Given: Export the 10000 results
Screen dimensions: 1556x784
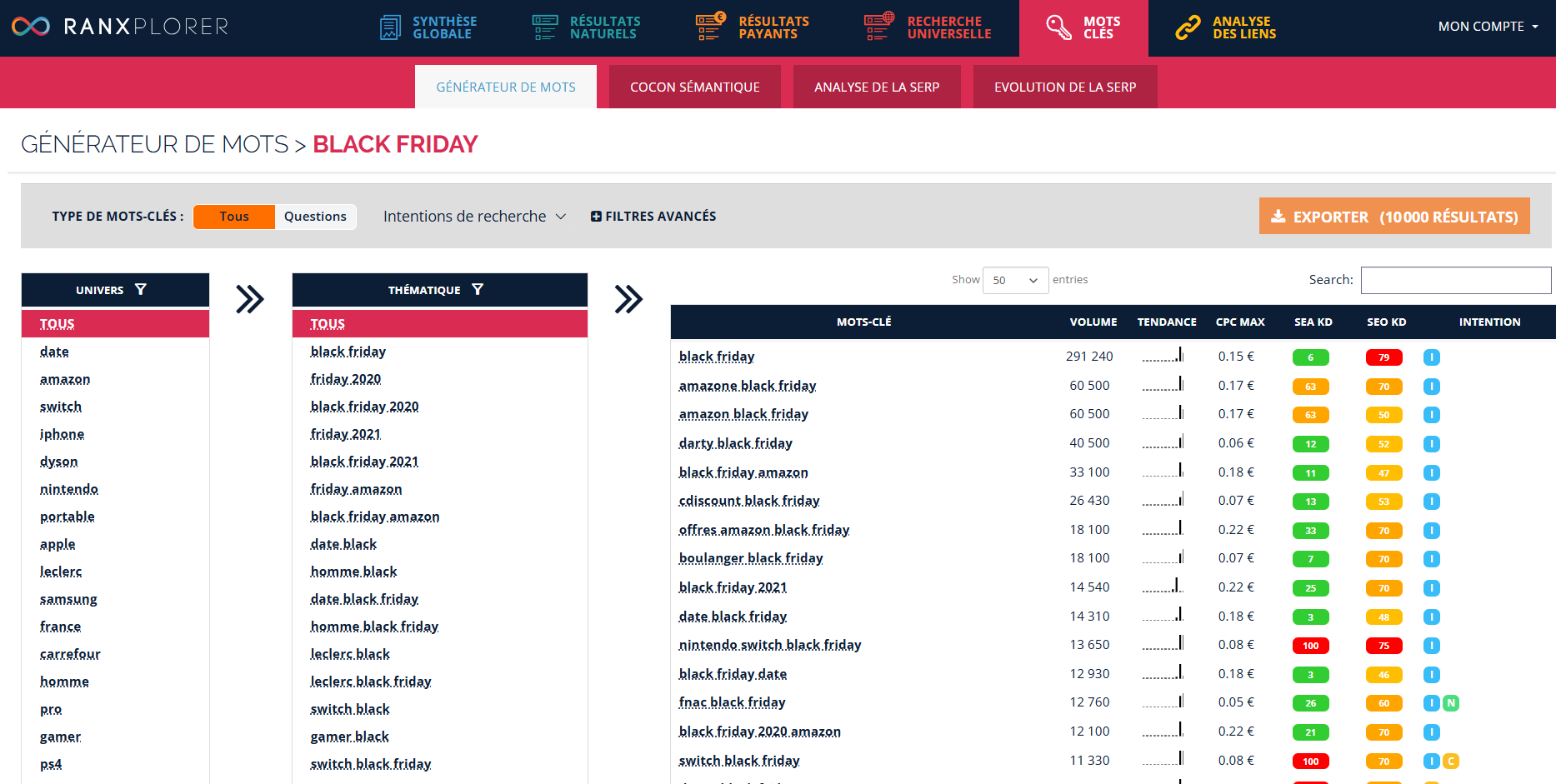Looking at the screenshot, I should point(1394,217).
